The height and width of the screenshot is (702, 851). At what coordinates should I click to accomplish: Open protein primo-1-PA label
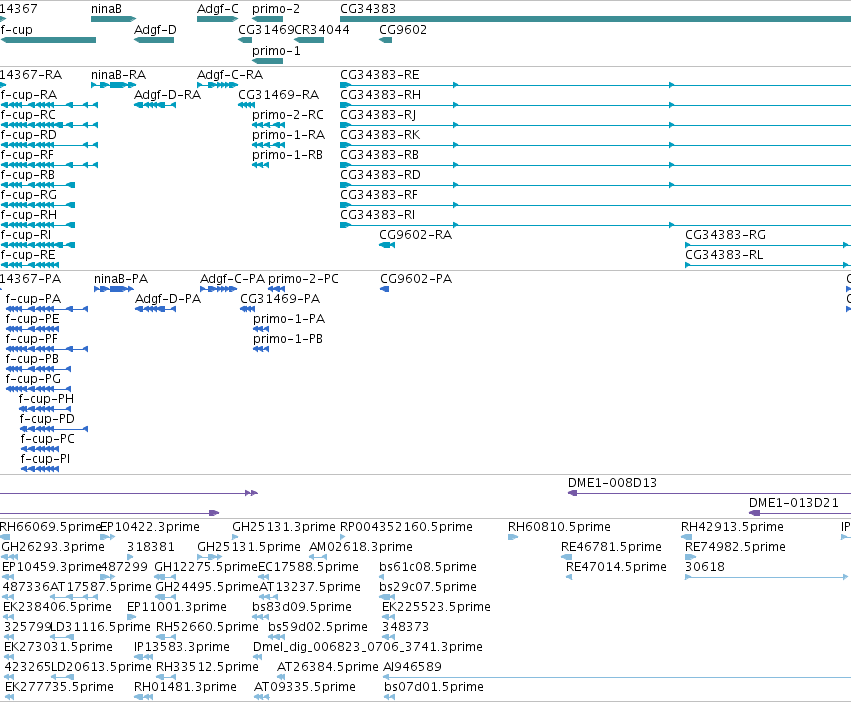pyautogui.click(x=289, y=319)
